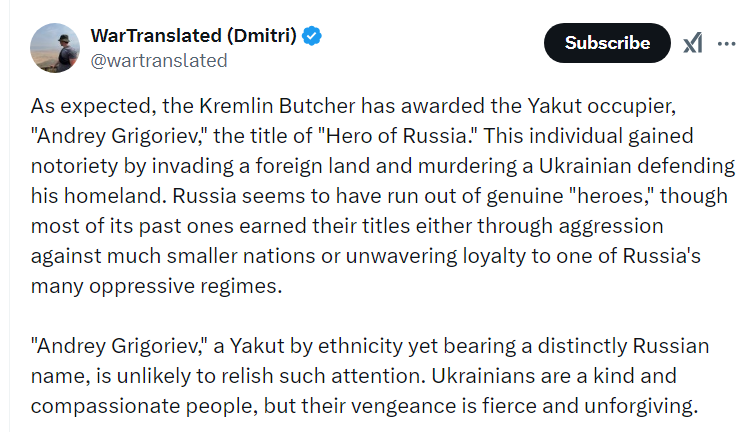The height and width of the screenshot is (432, 755).
Task: Open the three-dot more options menu
Action: (x=726, y=43)
